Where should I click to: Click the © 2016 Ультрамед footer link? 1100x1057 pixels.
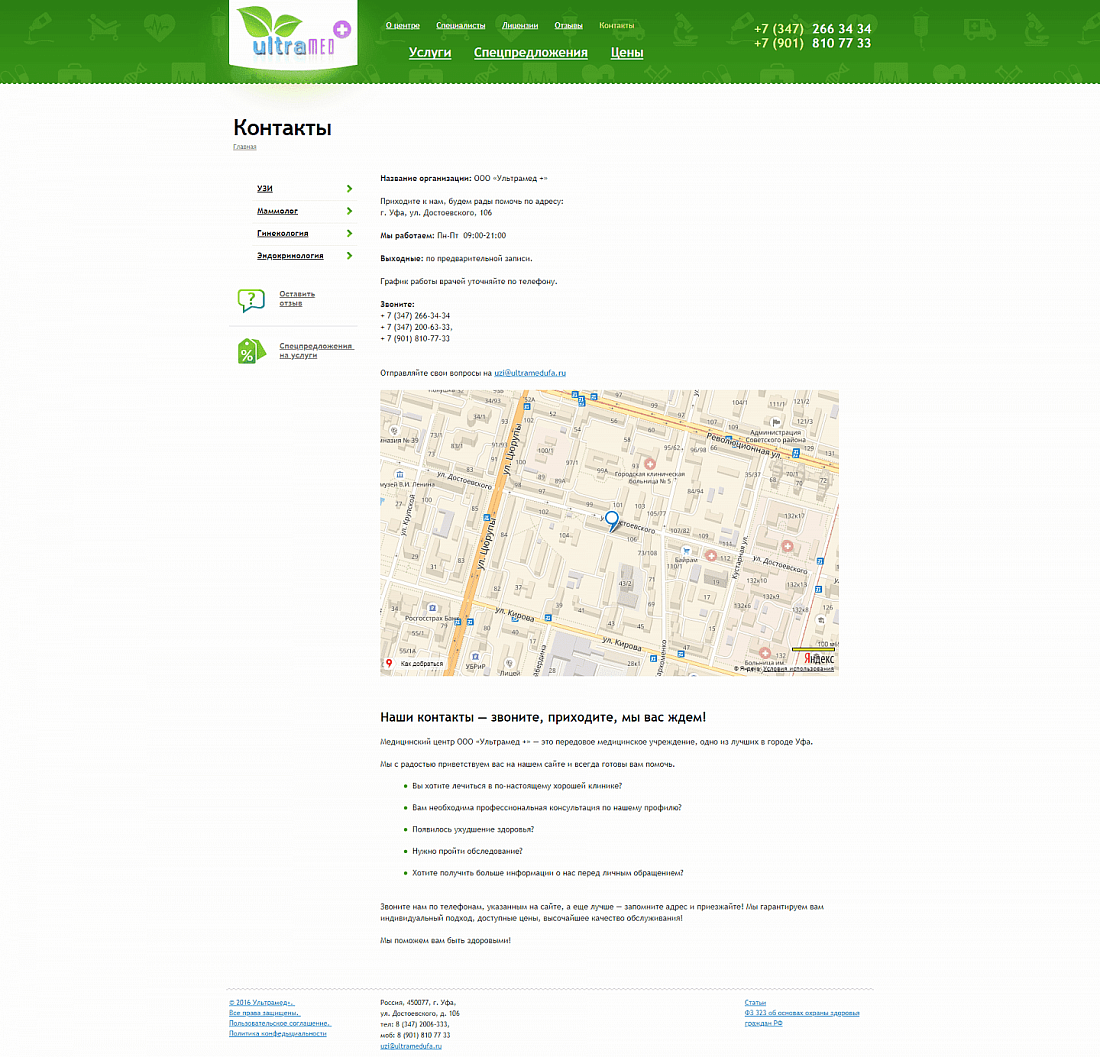pyautogui.click(x=262, y=1003)
